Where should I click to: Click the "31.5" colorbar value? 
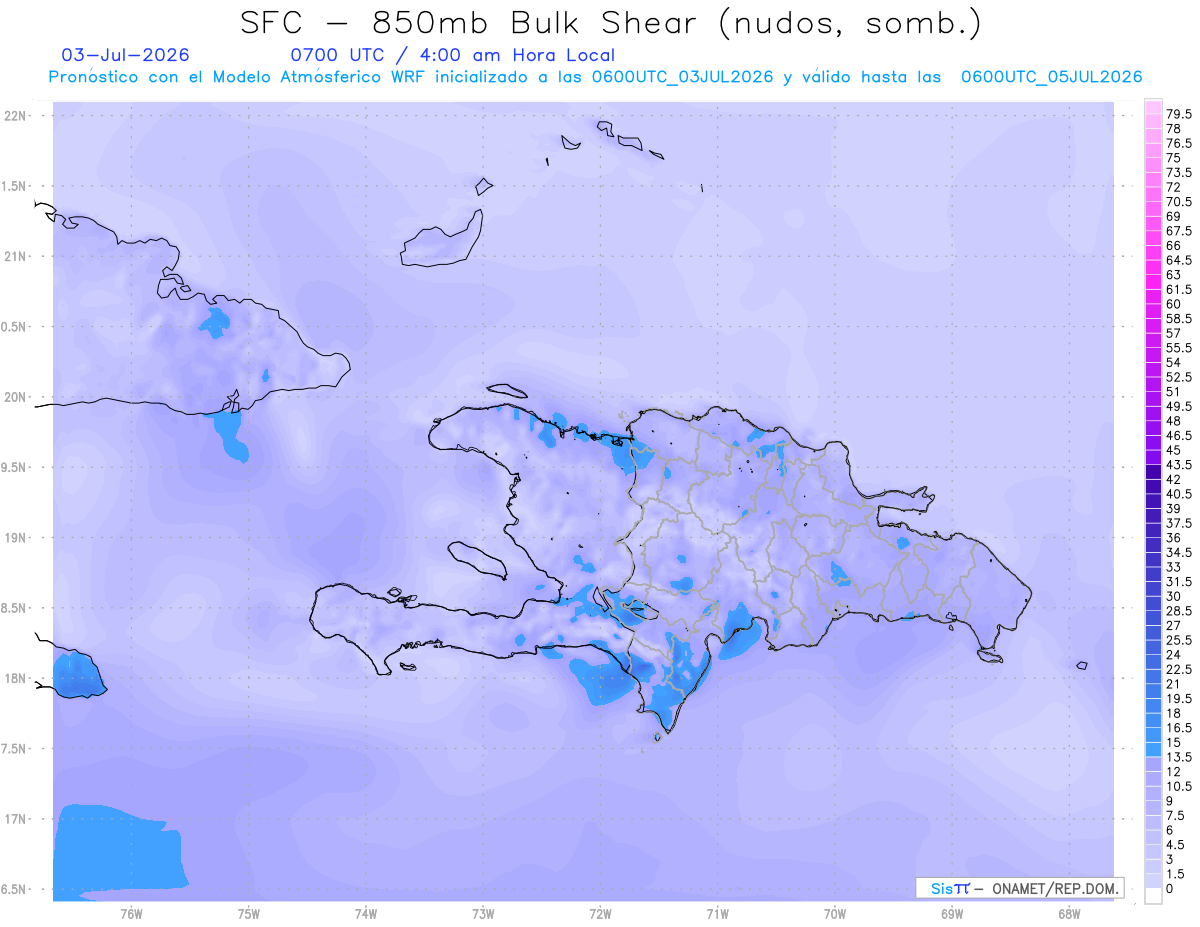tap(1179, 582)
